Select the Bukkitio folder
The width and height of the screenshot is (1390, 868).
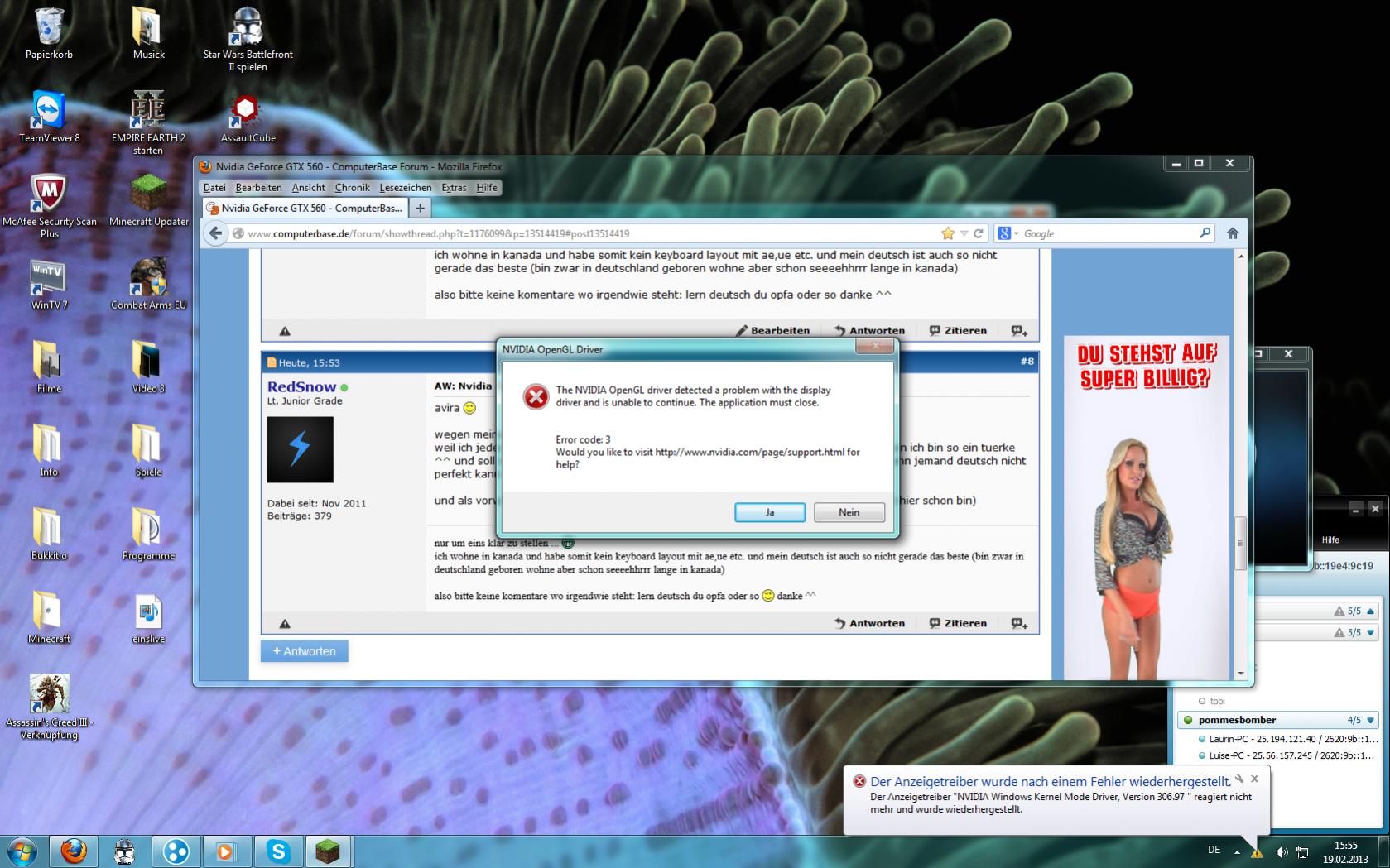point(49,535)
